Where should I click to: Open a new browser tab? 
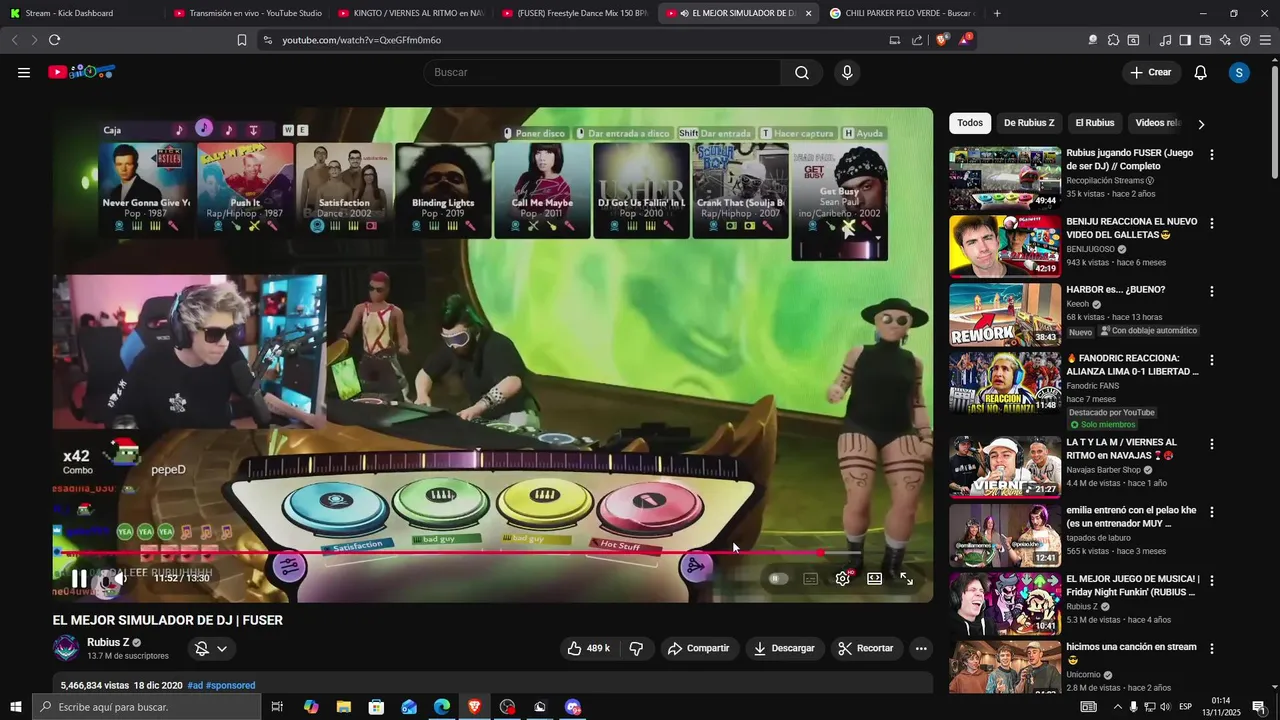[997, 13]
